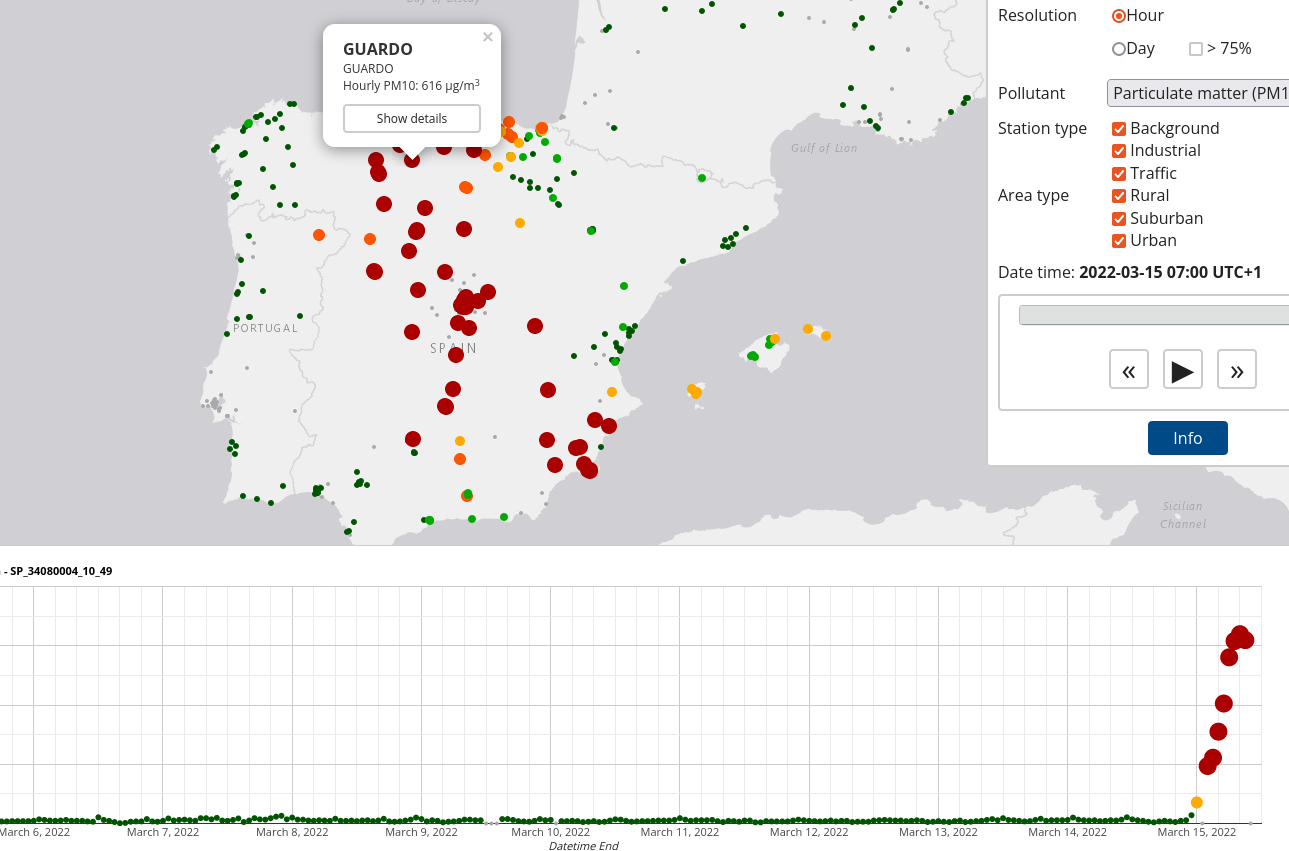Select the Day resolution option
Screen dimensions: 1289x851
(1119, 49)
